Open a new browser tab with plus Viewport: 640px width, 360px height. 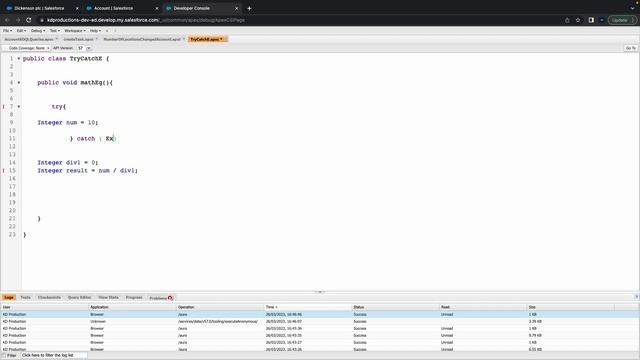249,8
